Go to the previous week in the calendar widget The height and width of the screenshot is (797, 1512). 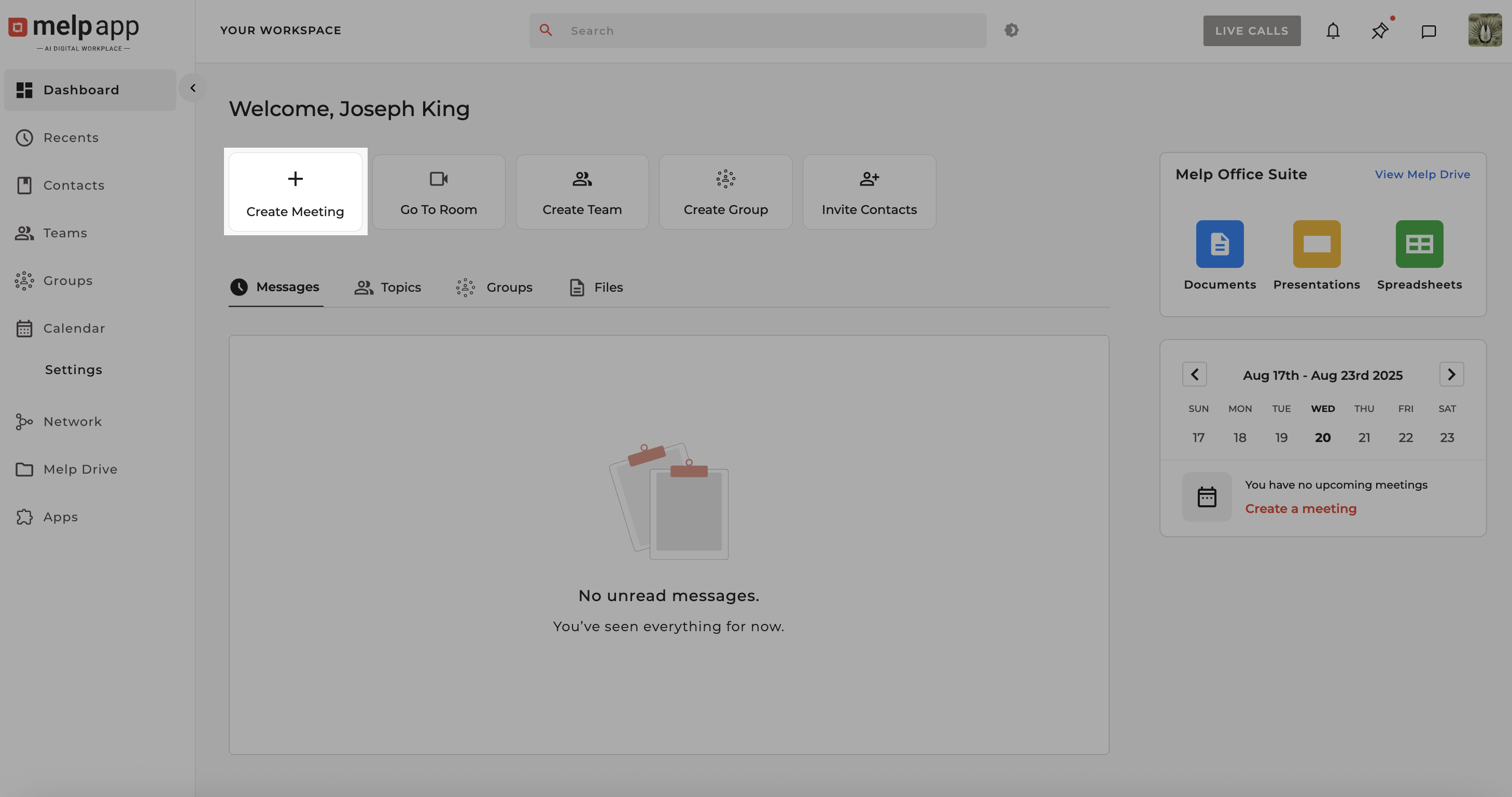click(1195, 374)
